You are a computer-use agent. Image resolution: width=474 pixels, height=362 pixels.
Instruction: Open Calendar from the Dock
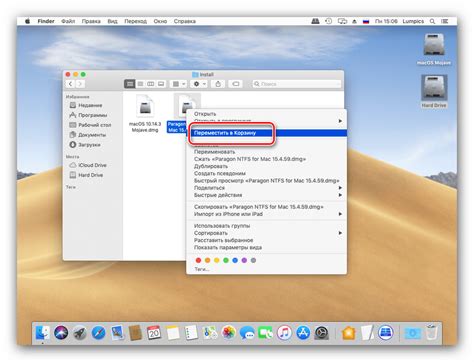[x=154, y=333]
